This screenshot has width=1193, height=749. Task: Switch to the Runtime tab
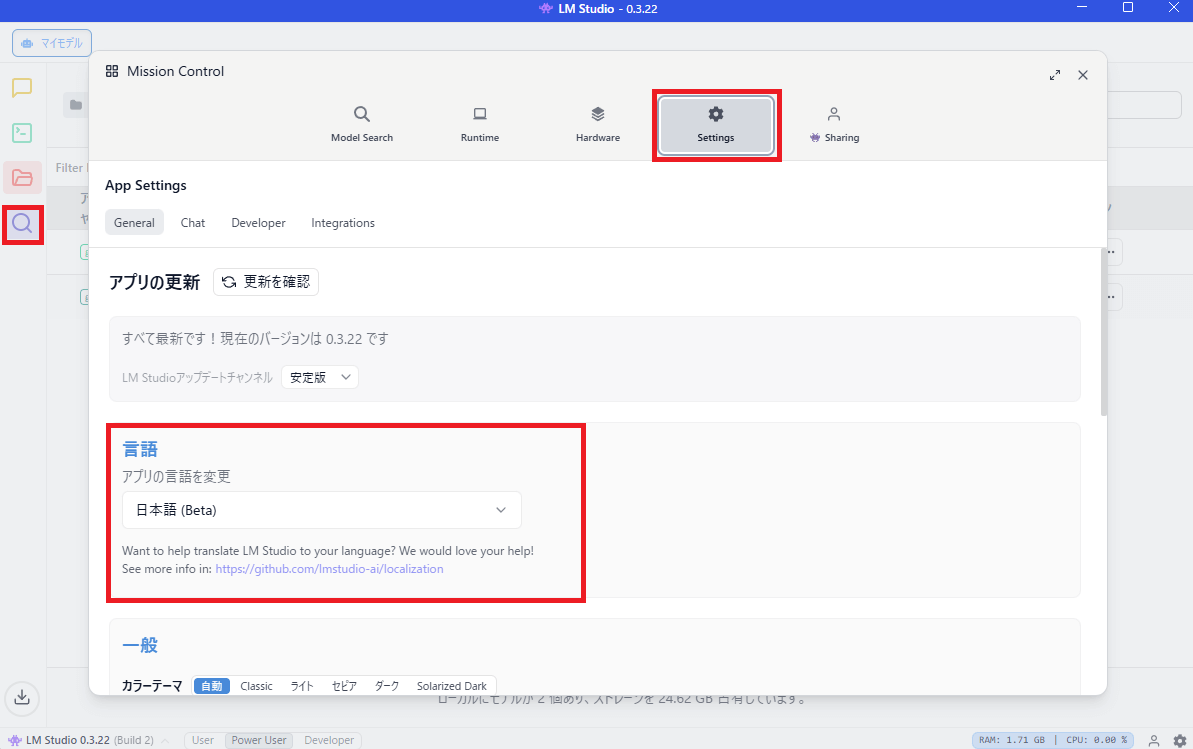pos(480,124)
